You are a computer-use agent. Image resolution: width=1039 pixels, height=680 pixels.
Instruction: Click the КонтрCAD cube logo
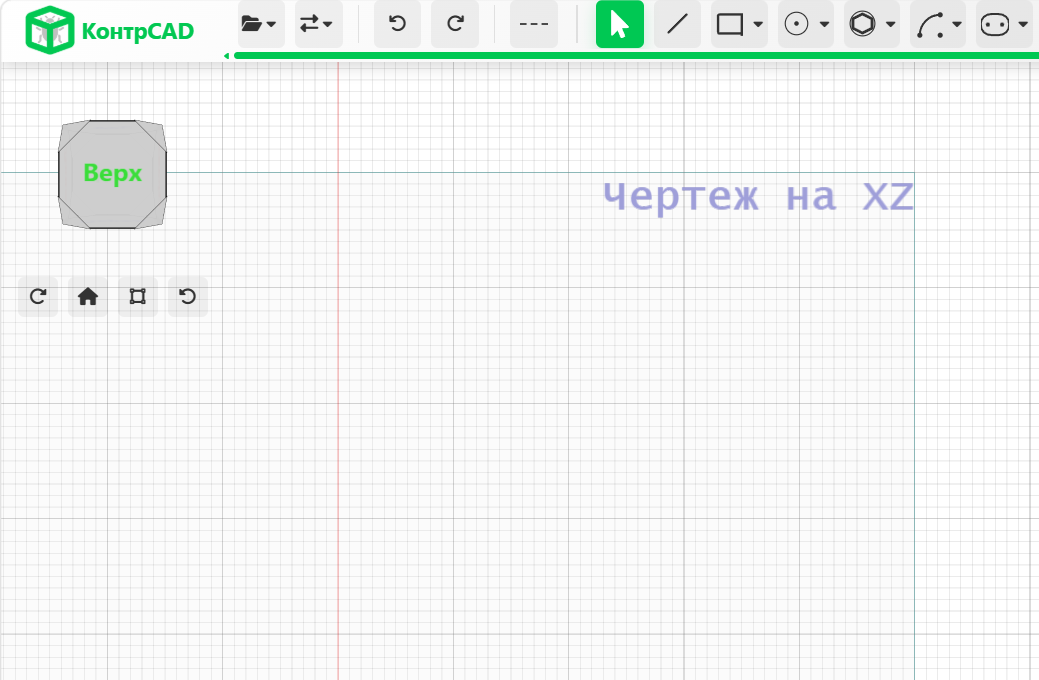tap(49, 30)
